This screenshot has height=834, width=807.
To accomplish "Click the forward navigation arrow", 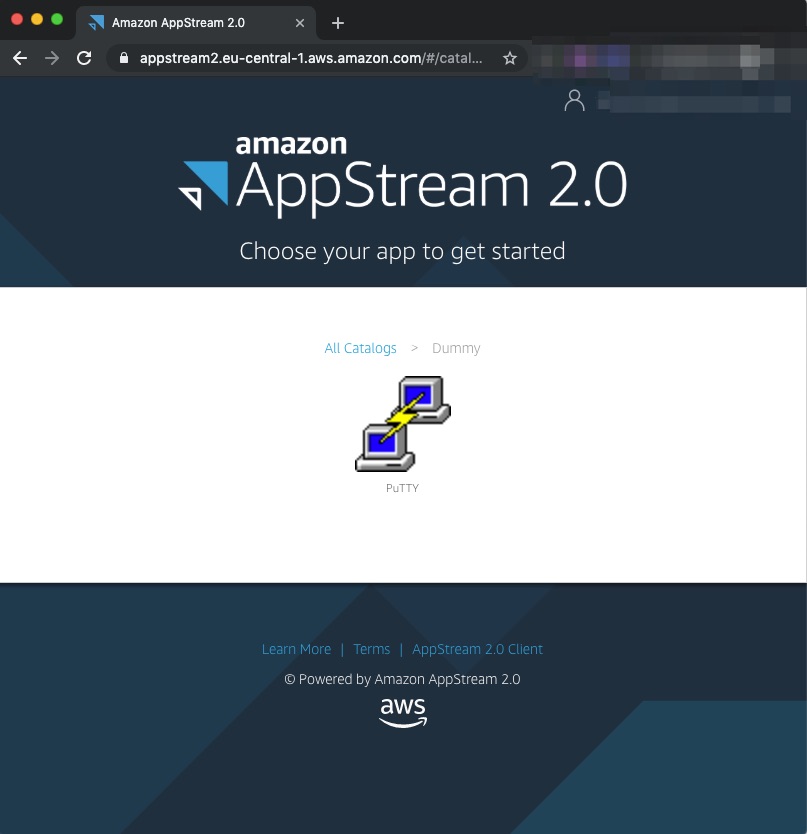I will pyautogui.click(x=52, y=58).
